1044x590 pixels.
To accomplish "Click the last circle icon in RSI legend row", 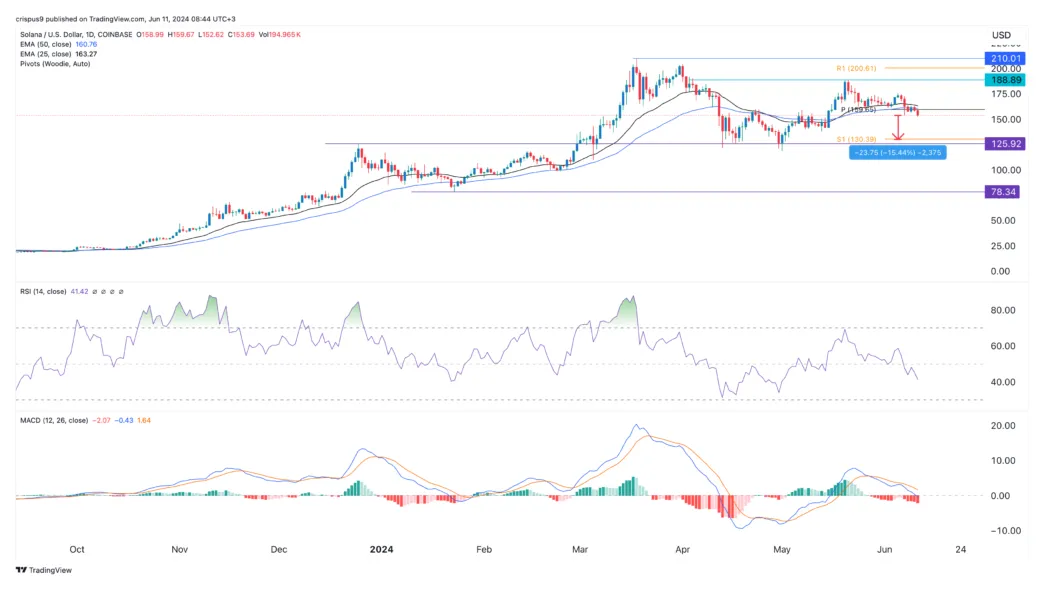I will [x=121, y=291].
